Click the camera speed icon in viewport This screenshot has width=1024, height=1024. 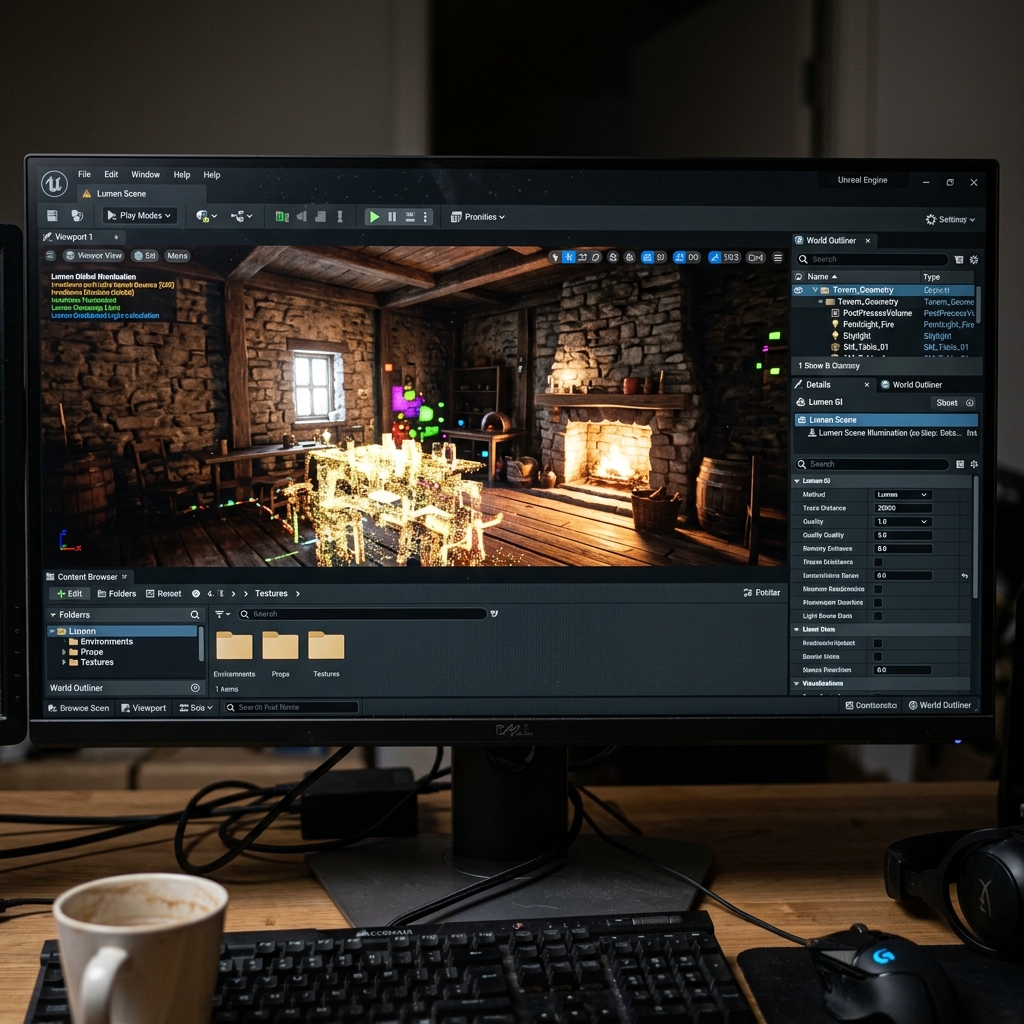(x=756, y=257)
